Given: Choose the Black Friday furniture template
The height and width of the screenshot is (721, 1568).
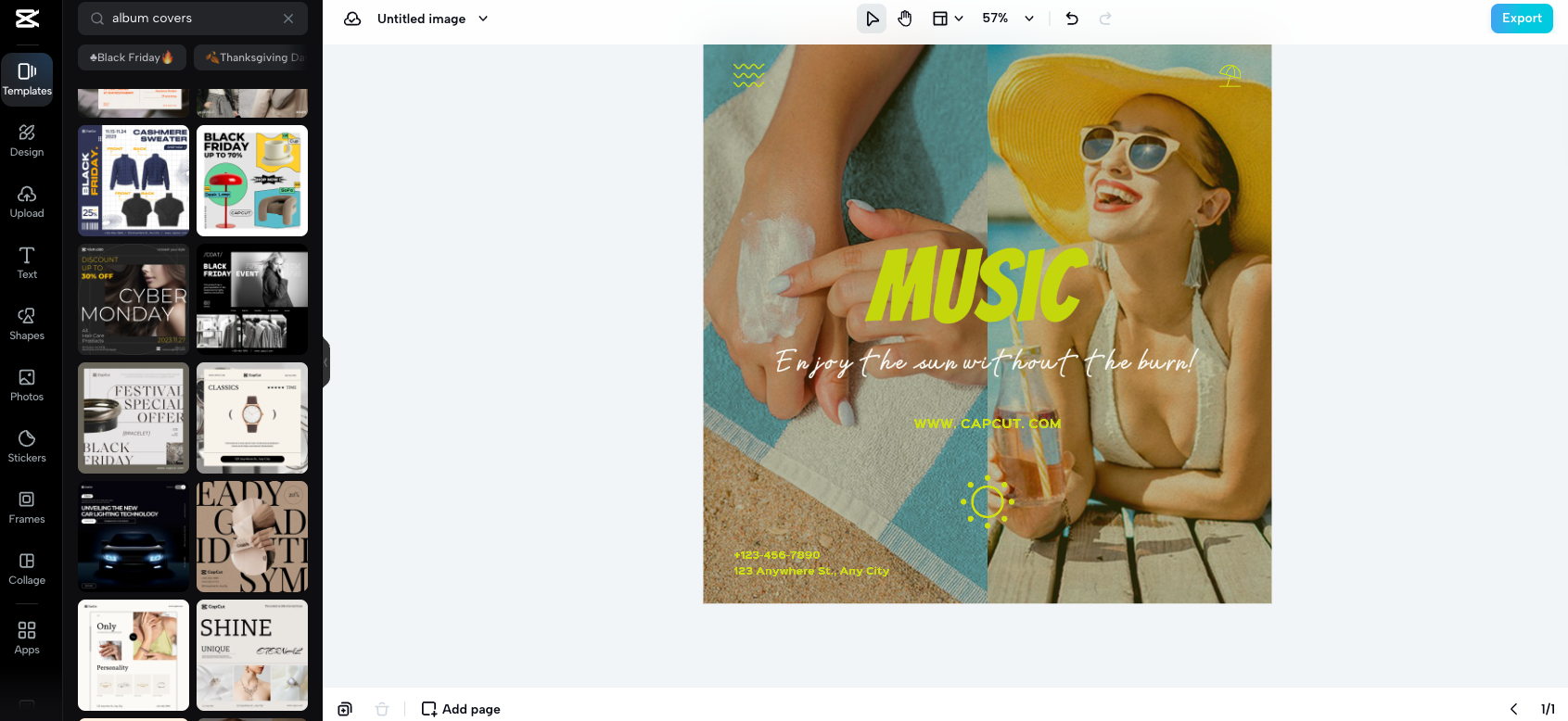Looking at the screenshot, I should pyautogui.click(x=252, y=181).
